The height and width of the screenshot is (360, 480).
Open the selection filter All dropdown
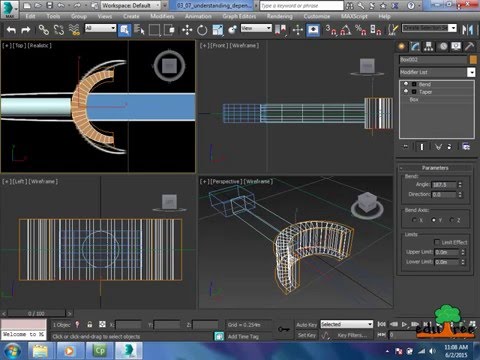[x=100, y=28]
